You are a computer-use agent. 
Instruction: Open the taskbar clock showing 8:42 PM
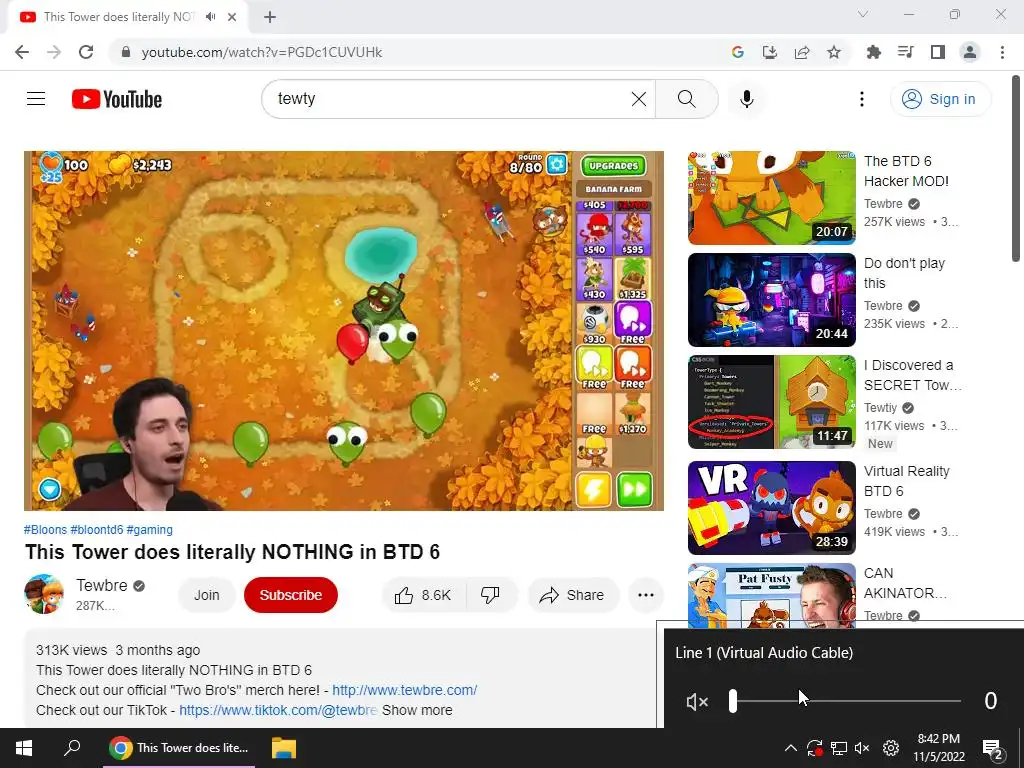938,748
